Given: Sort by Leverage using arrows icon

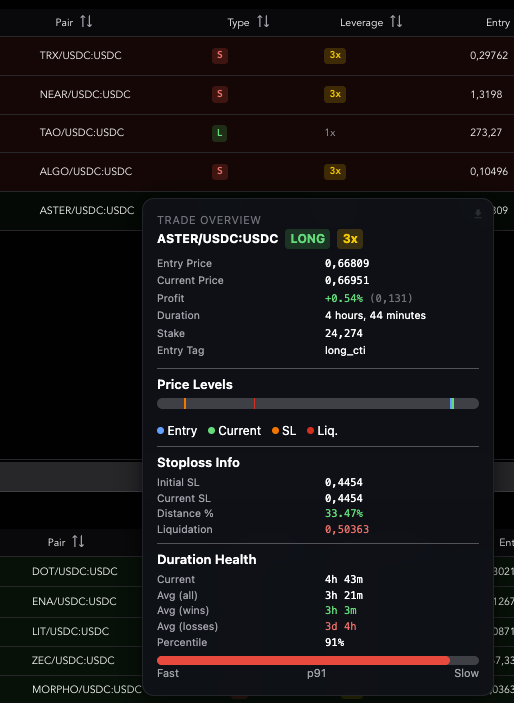Looking at the screenshot, I should click(x=396, y=21).
